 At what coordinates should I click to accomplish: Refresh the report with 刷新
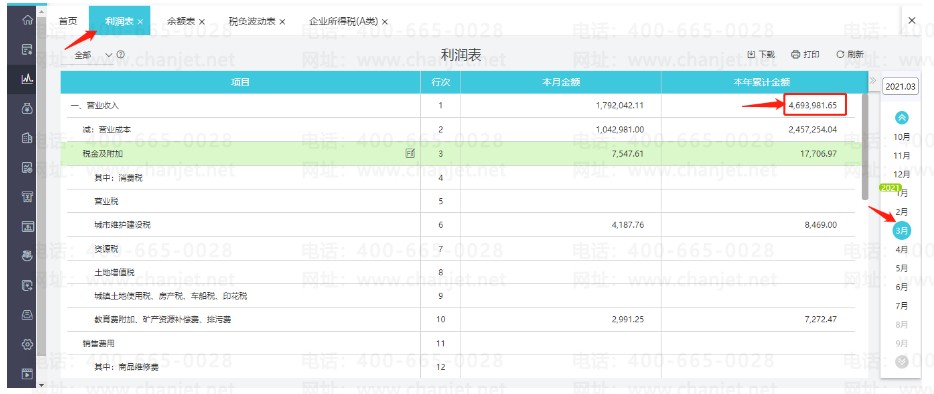[850, 54]
